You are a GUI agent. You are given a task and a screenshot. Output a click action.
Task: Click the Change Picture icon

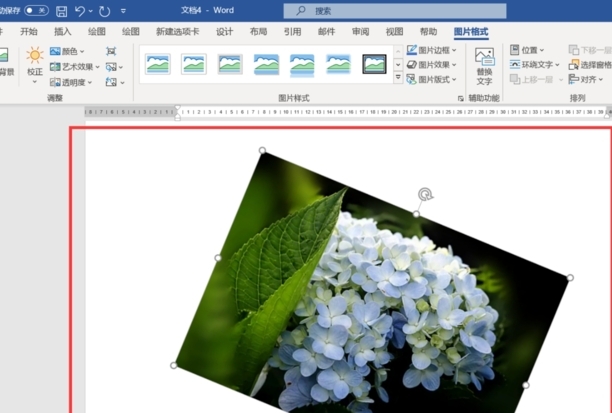(x=111, y=67)
